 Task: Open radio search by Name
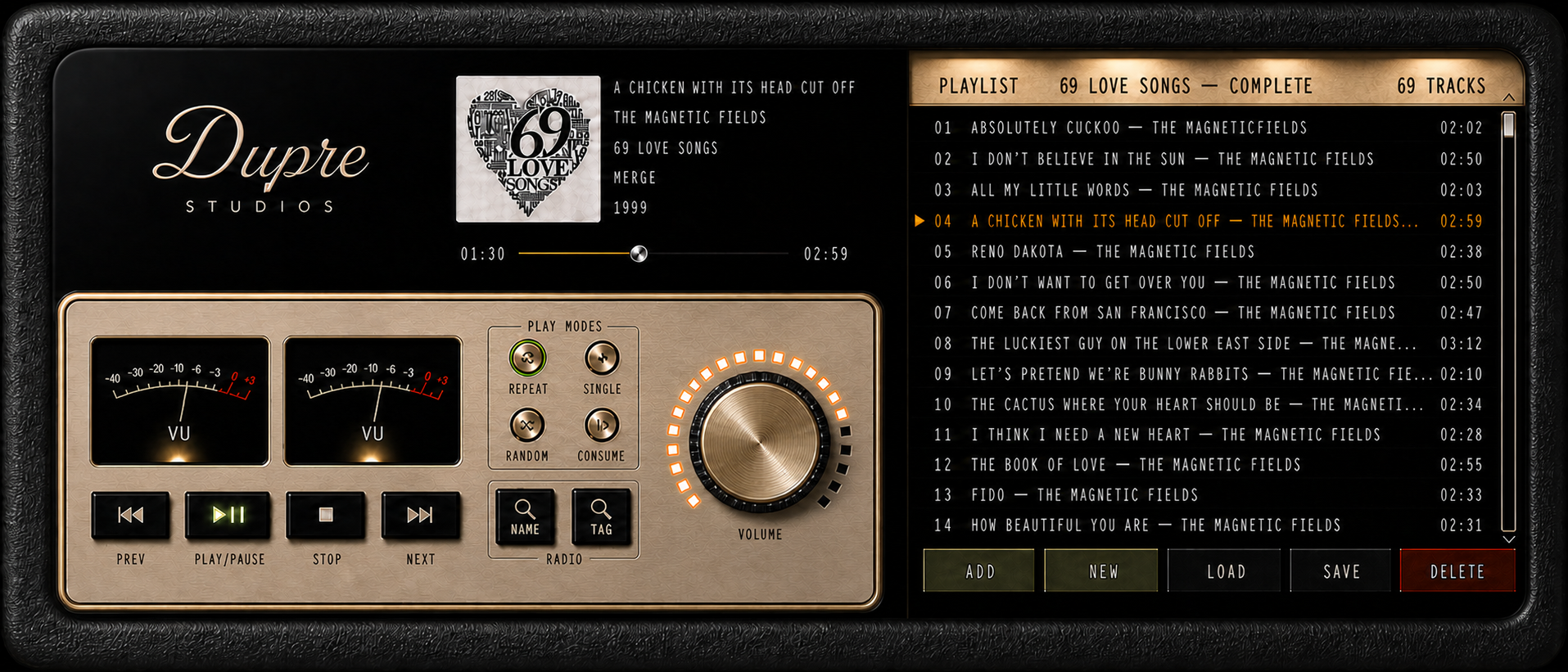coord(525,517)
